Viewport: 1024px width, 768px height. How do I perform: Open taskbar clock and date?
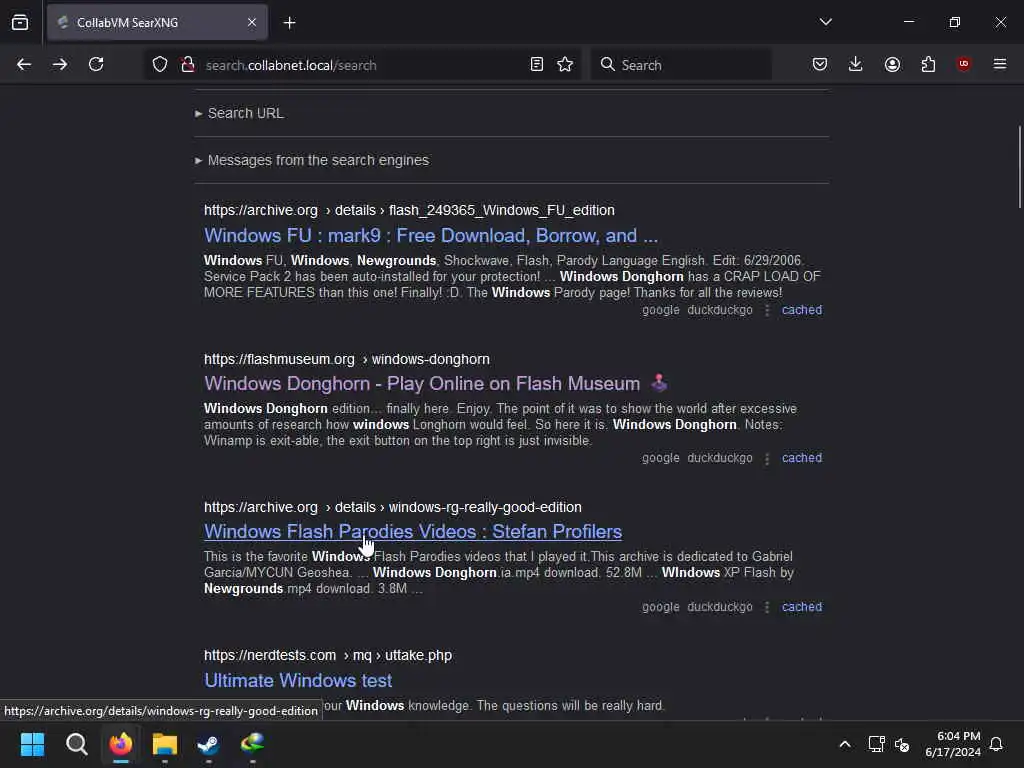pyautogui.click(x=953, y=744)
